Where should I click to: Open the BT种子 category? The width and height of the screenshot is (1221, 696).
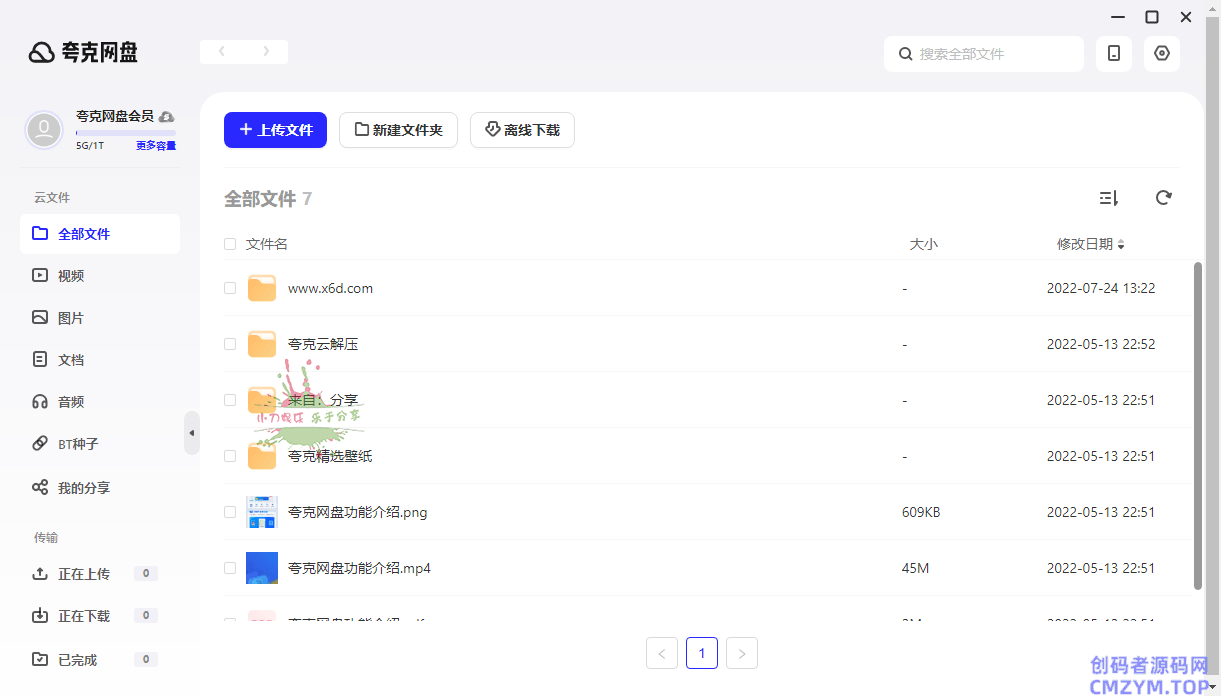78,444
